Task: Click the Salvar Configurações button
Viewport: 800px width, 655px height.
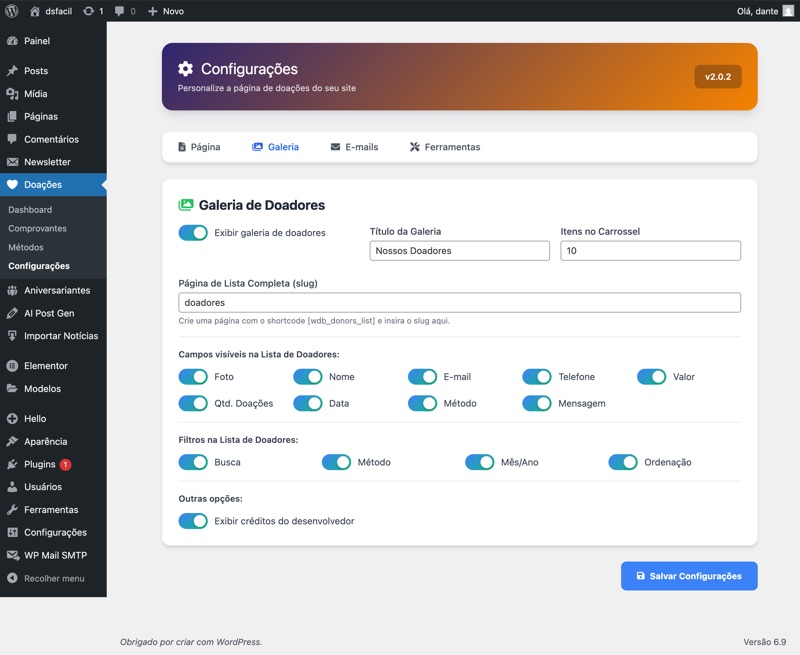Action: click(x=688, y=576)
